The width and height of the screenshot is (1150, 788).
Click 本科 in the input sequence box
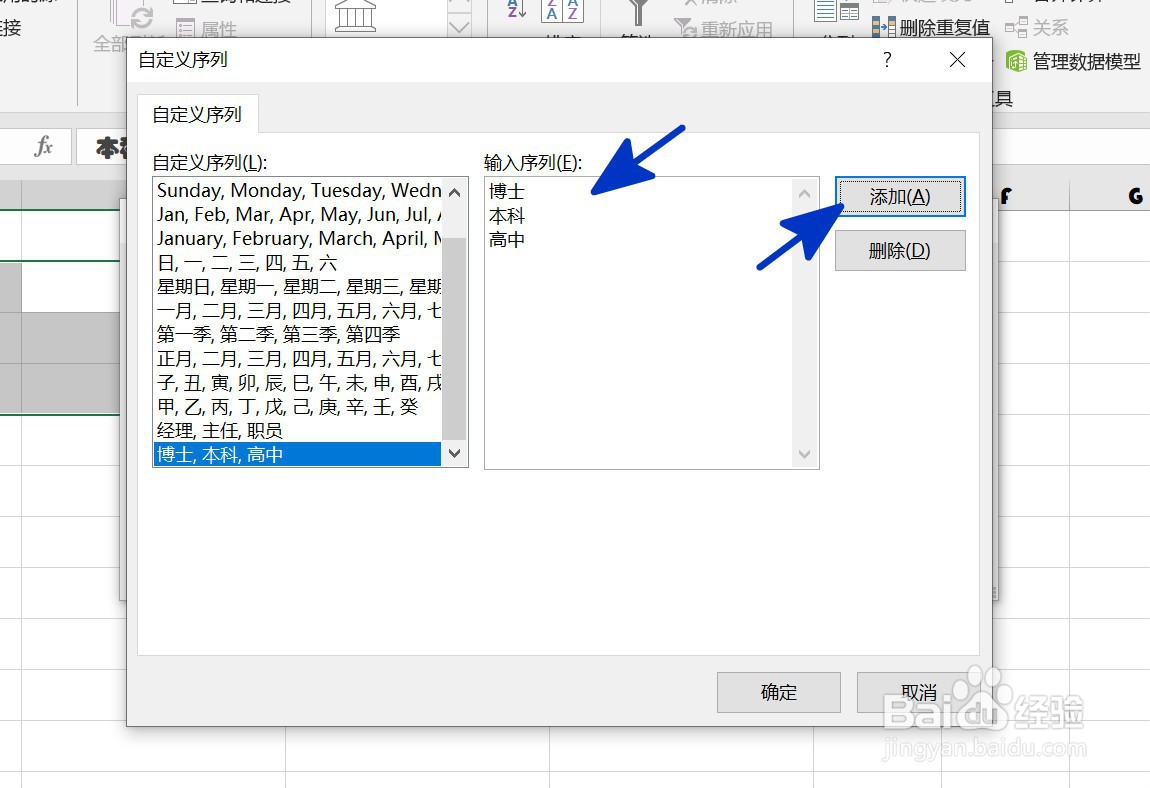point(507,216)
